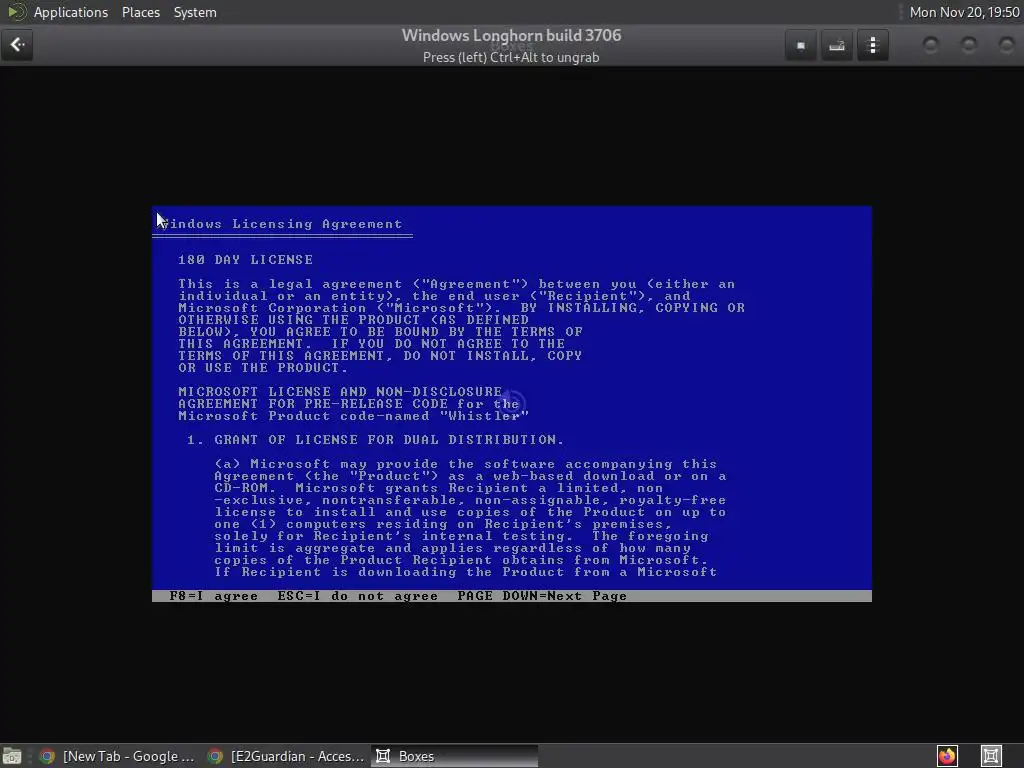
Task: Click the MATE Applications menu logo icon
Action: pos(16,12)
